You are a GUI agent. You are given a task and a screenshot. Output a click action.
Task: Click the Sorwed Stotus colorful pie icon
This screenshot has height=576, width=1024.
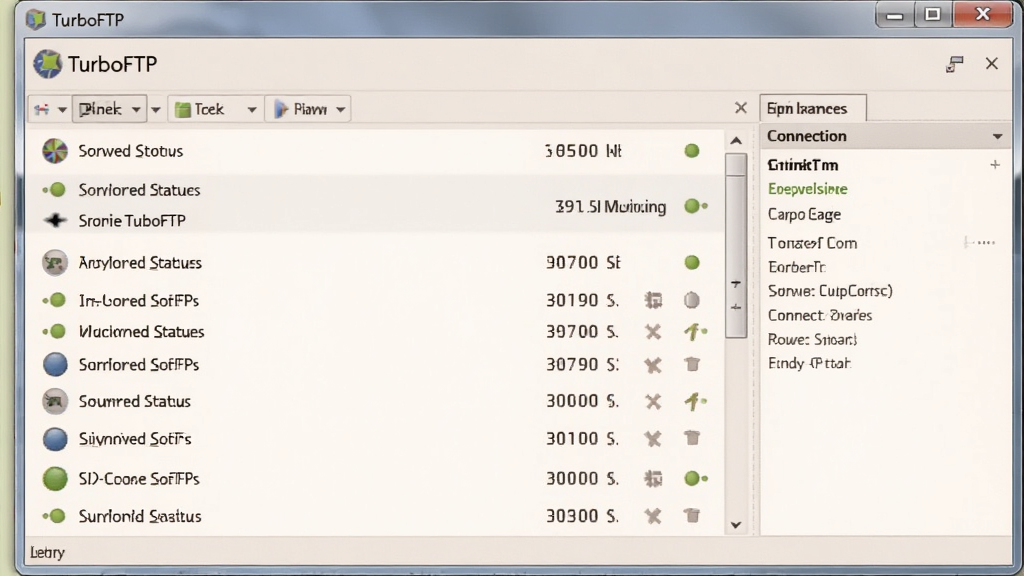point(55,151)
